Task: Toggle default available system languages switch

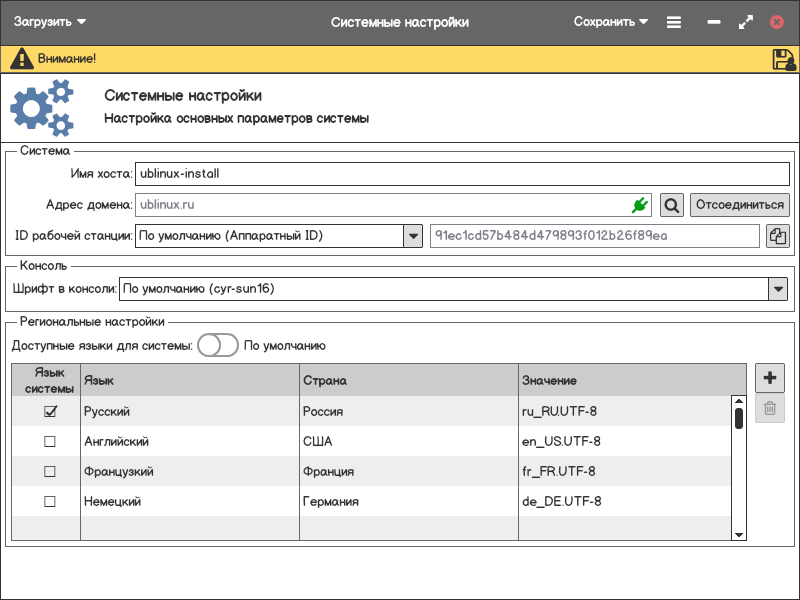Action: click(217, 345)
